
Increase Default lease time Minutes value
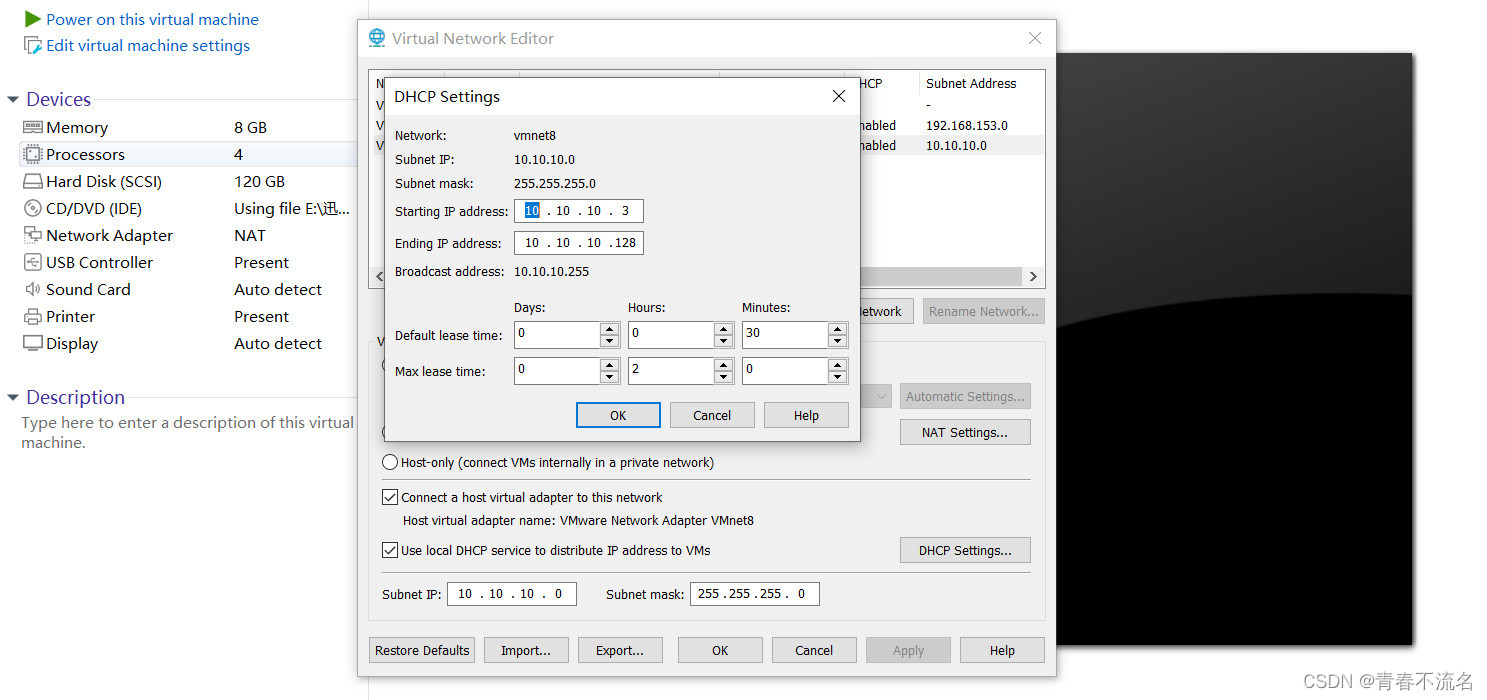[x=837, y=329]
